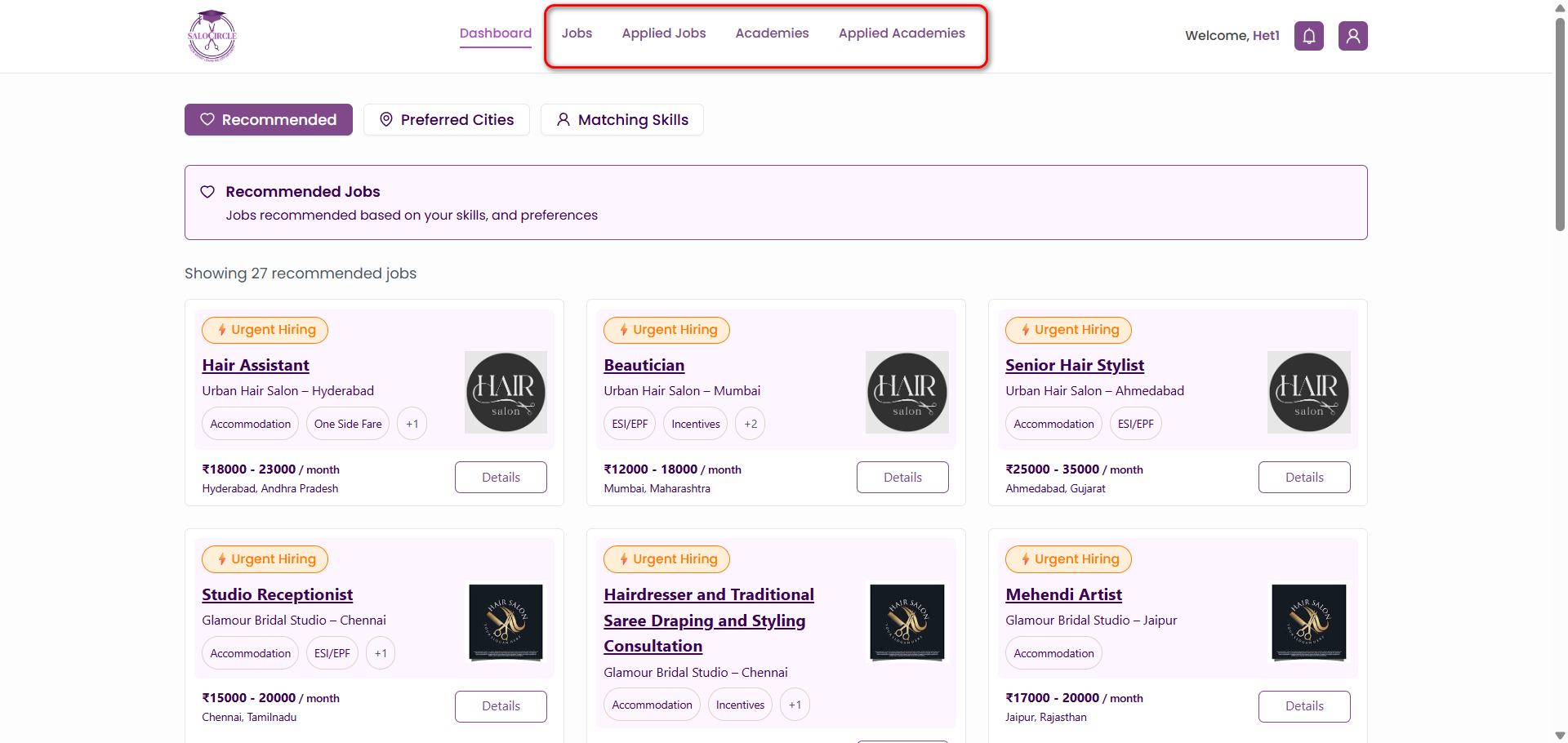Open the Applied Academies tab
The image size is (1568, 743).
pos(902,33)
